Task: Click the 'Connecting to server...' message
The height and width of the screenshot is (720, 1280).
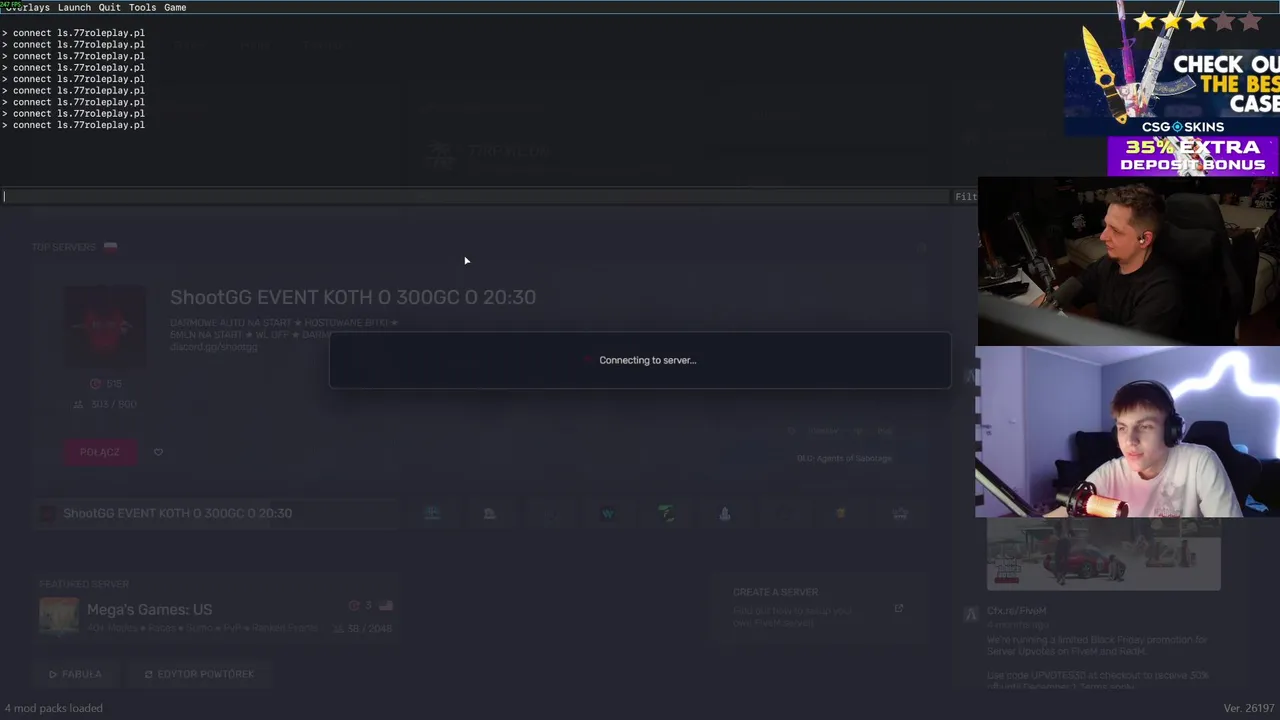Action: 647,360
